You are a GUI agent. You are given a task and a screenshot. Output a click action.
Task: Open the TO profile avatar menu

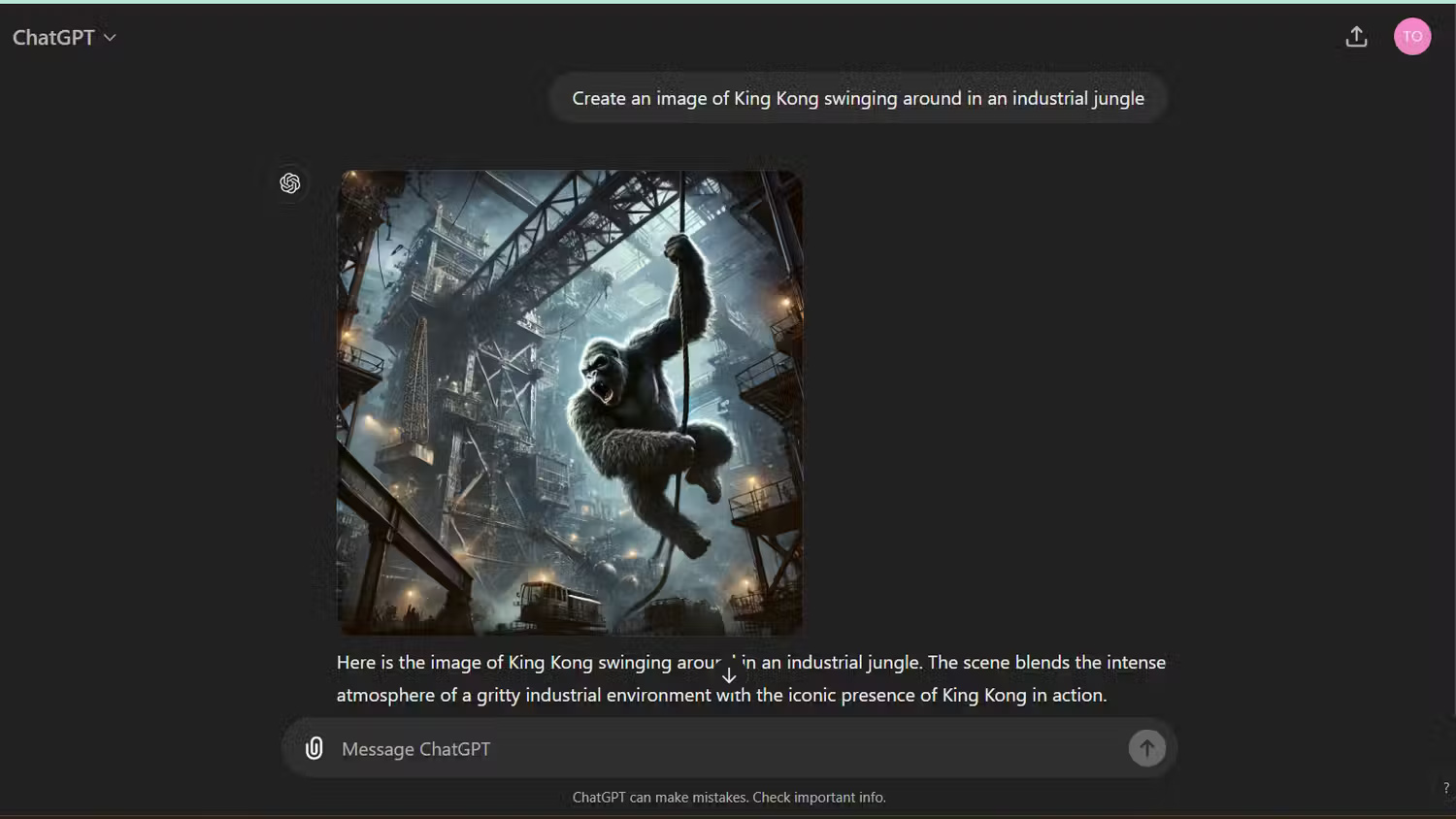[x=1412, y=37]
